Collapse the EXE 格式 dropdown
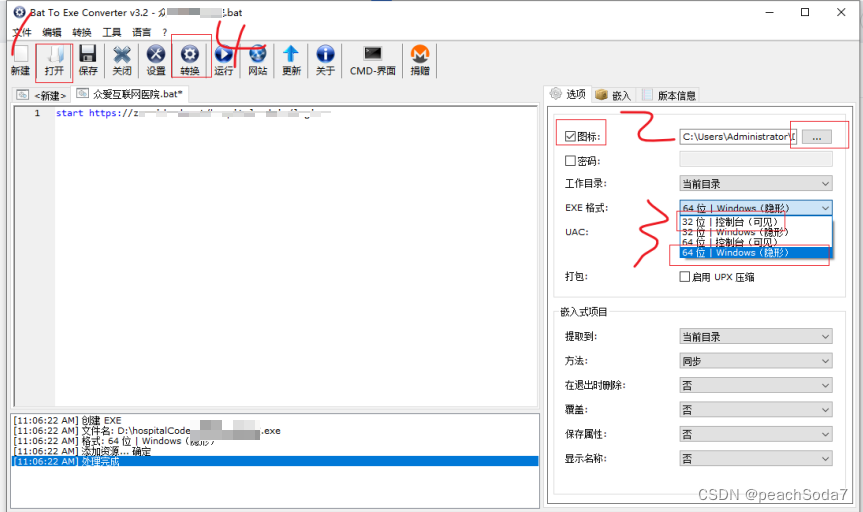 click(756, 208)
